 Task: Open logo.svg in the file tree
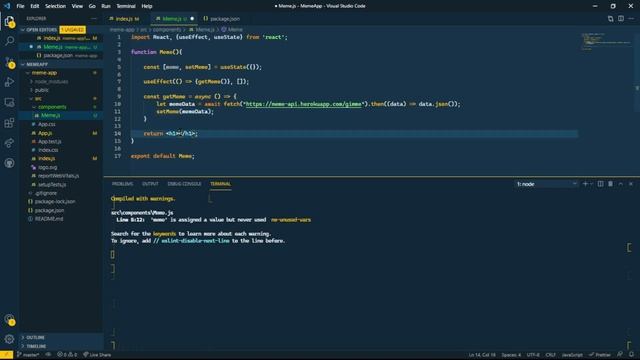(x=47, y=167)
